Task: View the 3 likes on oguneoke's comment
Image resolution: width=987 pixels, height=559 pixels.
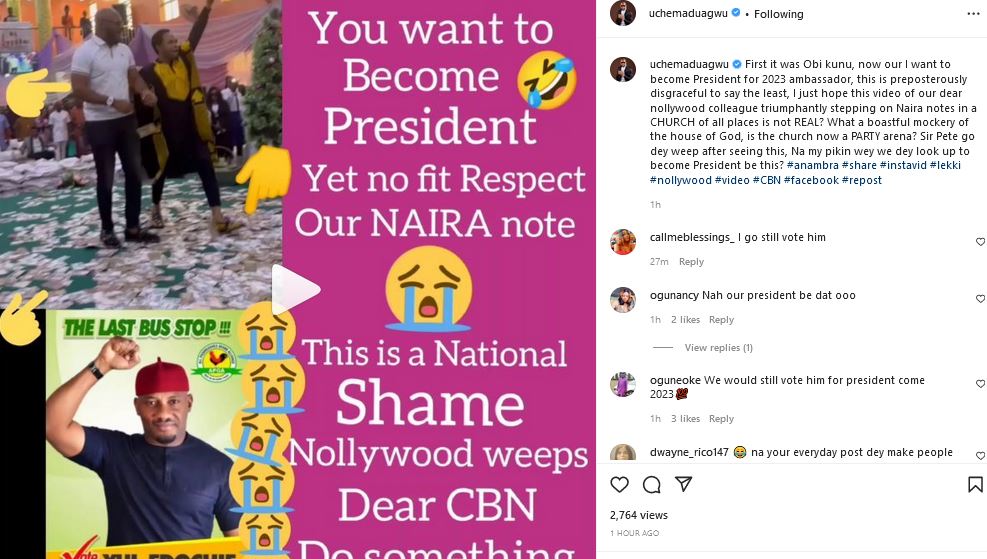Action: (x=684, y=419)
